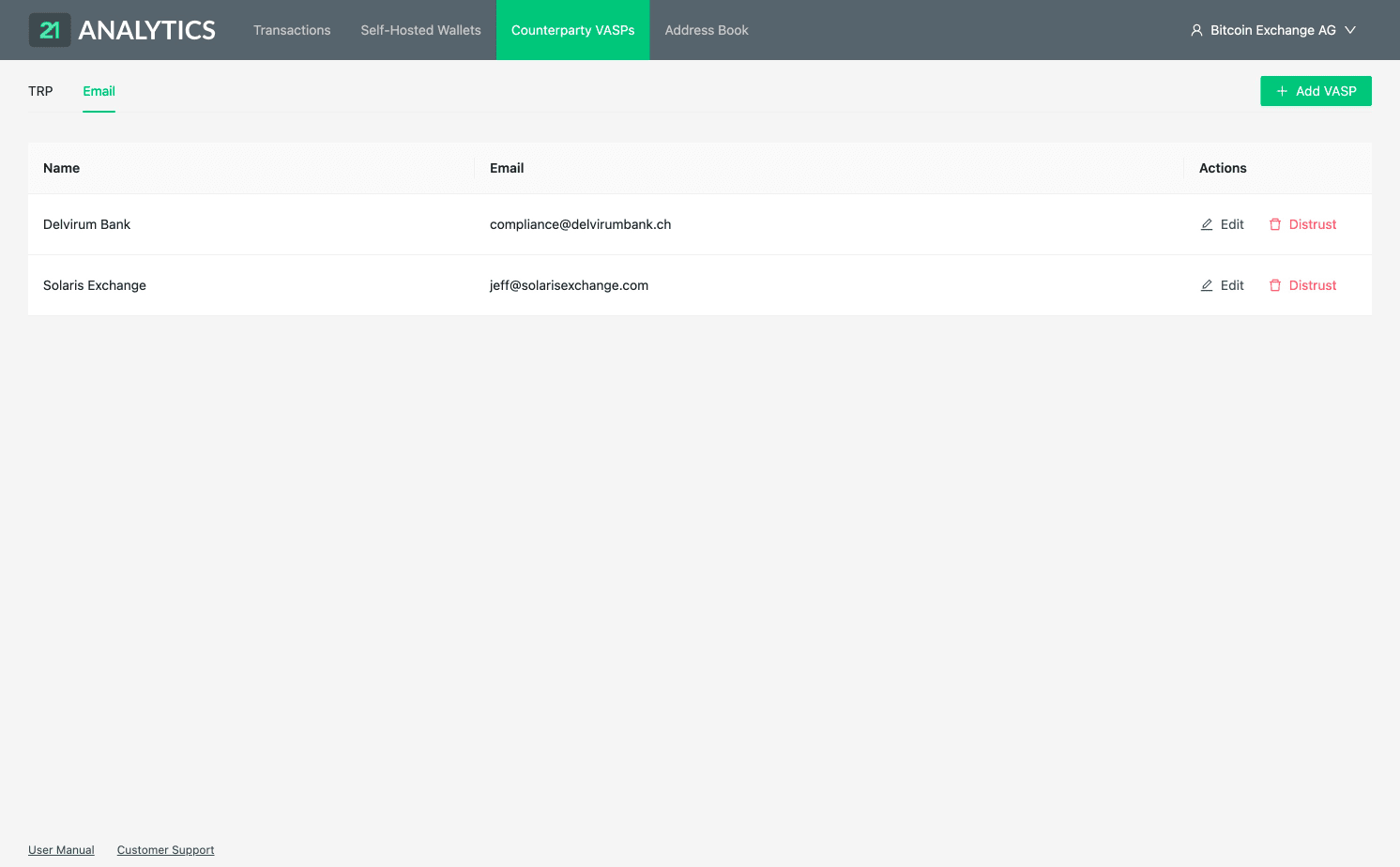
Task: Open the Self-Hosted Wallets page
Action: click(420, 30)
